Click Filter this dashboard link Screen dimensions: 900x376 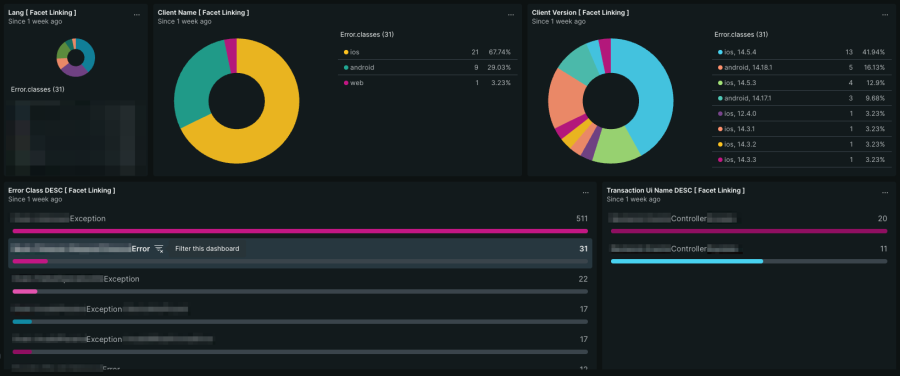pyautogui.click(x=207, y=249)
